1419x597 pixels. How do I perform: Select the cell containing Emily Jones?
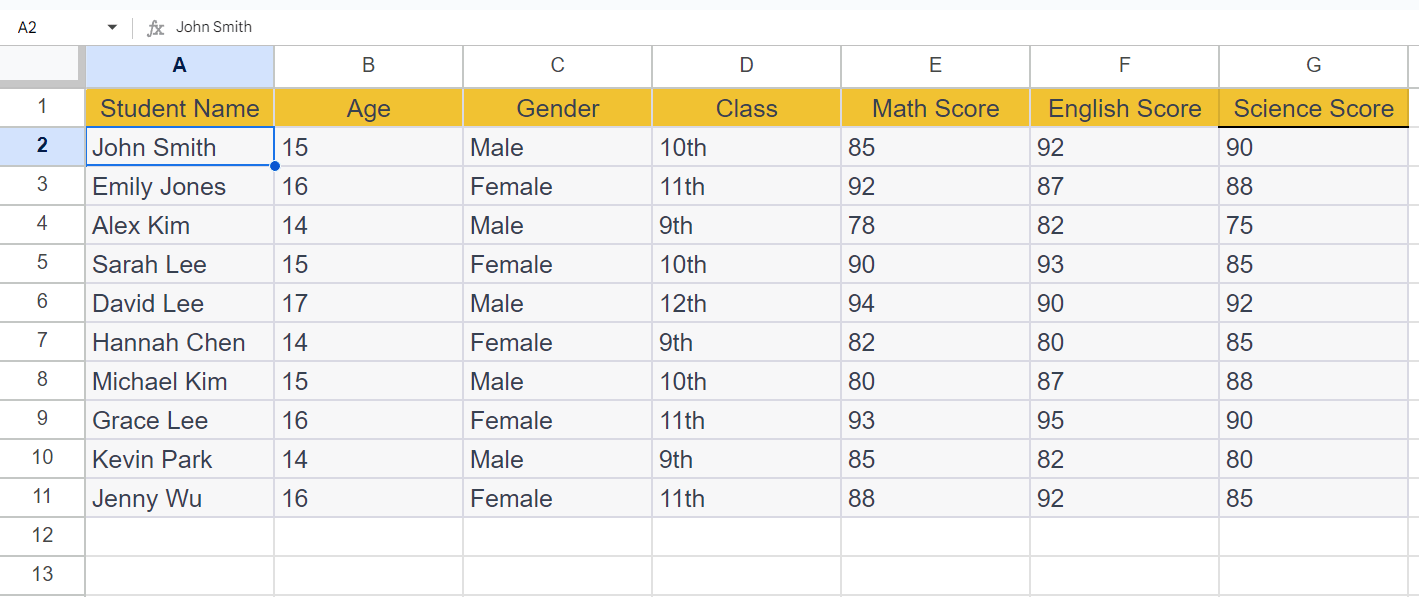point(179,186)
